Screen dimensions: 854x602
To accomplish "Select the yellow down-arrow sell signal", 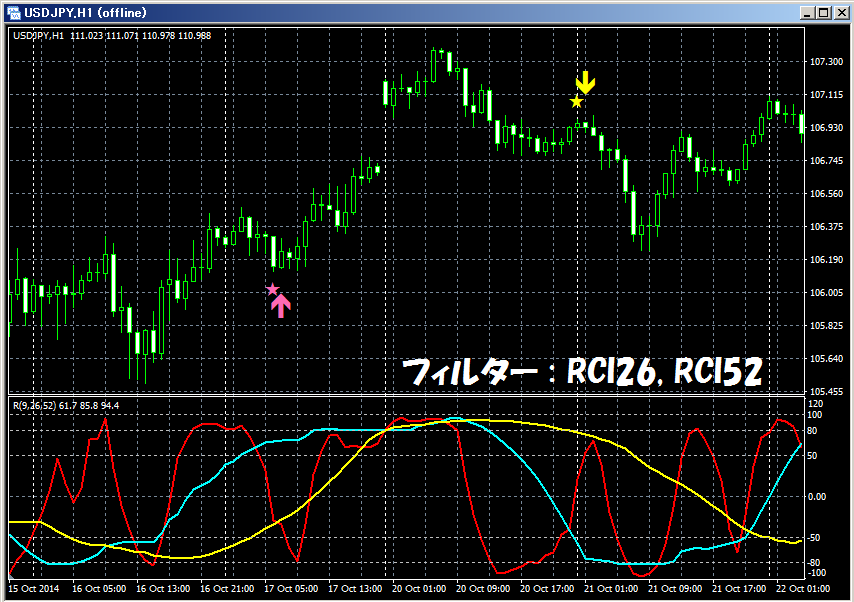I will coord(585,82).
